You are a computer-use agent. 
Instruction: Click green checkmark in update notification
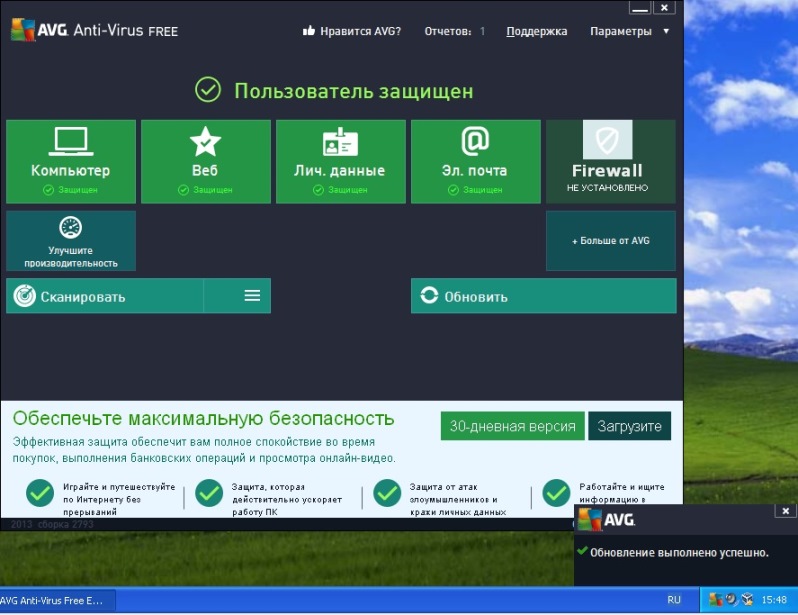[x=583, y=551]
